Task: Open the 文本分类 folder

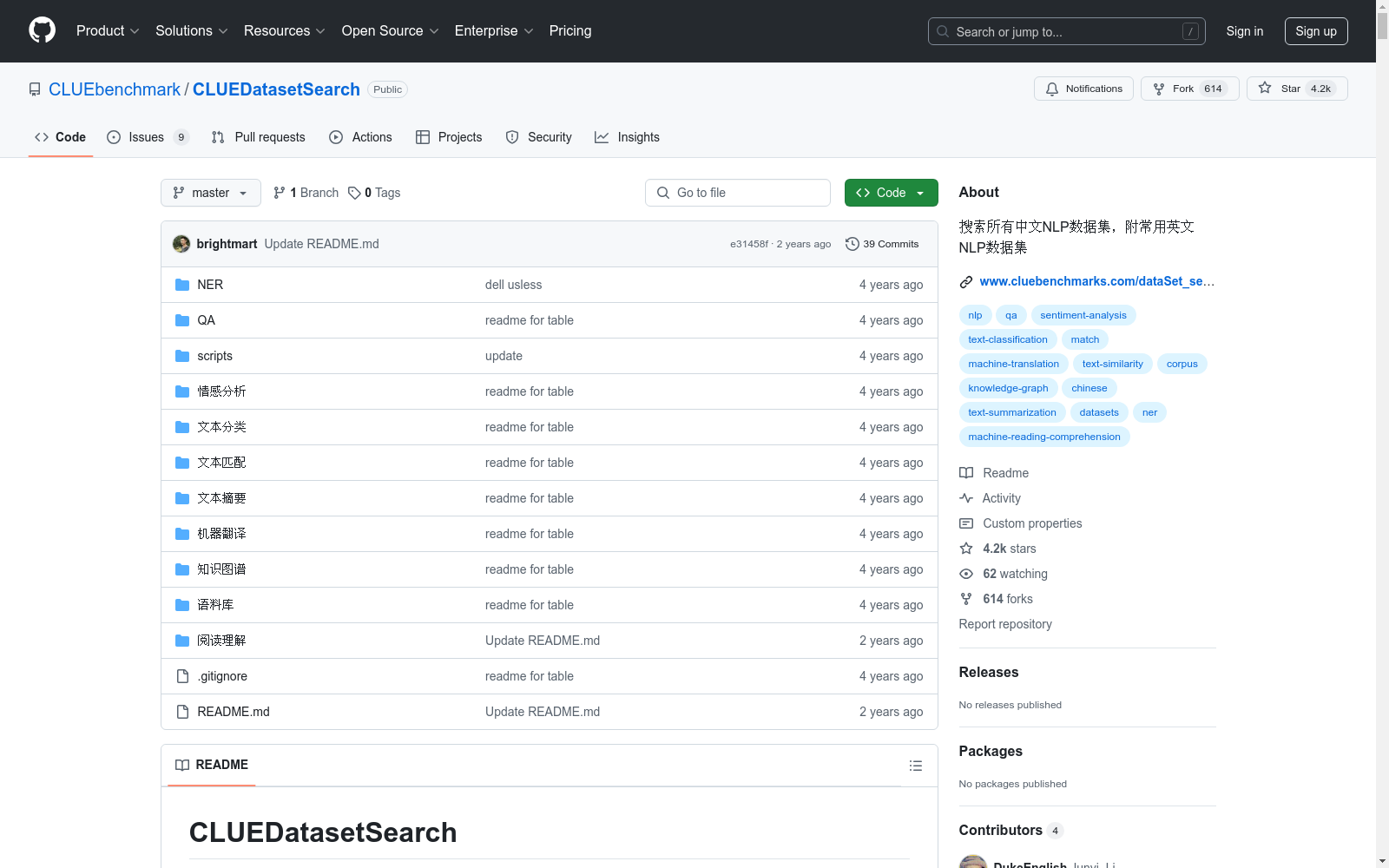Action: click(x=221, y=427)
